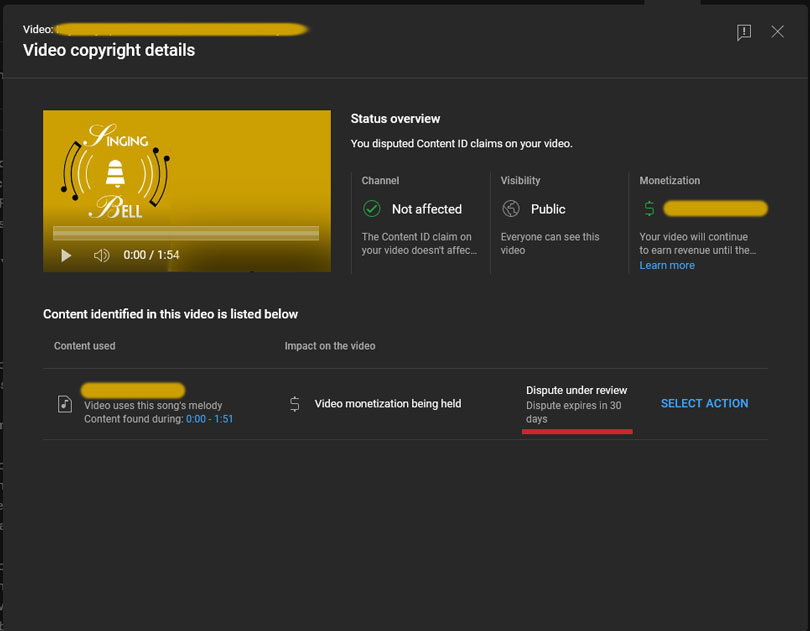The width and height of the screenshot is (810, 631).
Task: Click the 0:00 / 1:54 time display
Action: [151, 255]
